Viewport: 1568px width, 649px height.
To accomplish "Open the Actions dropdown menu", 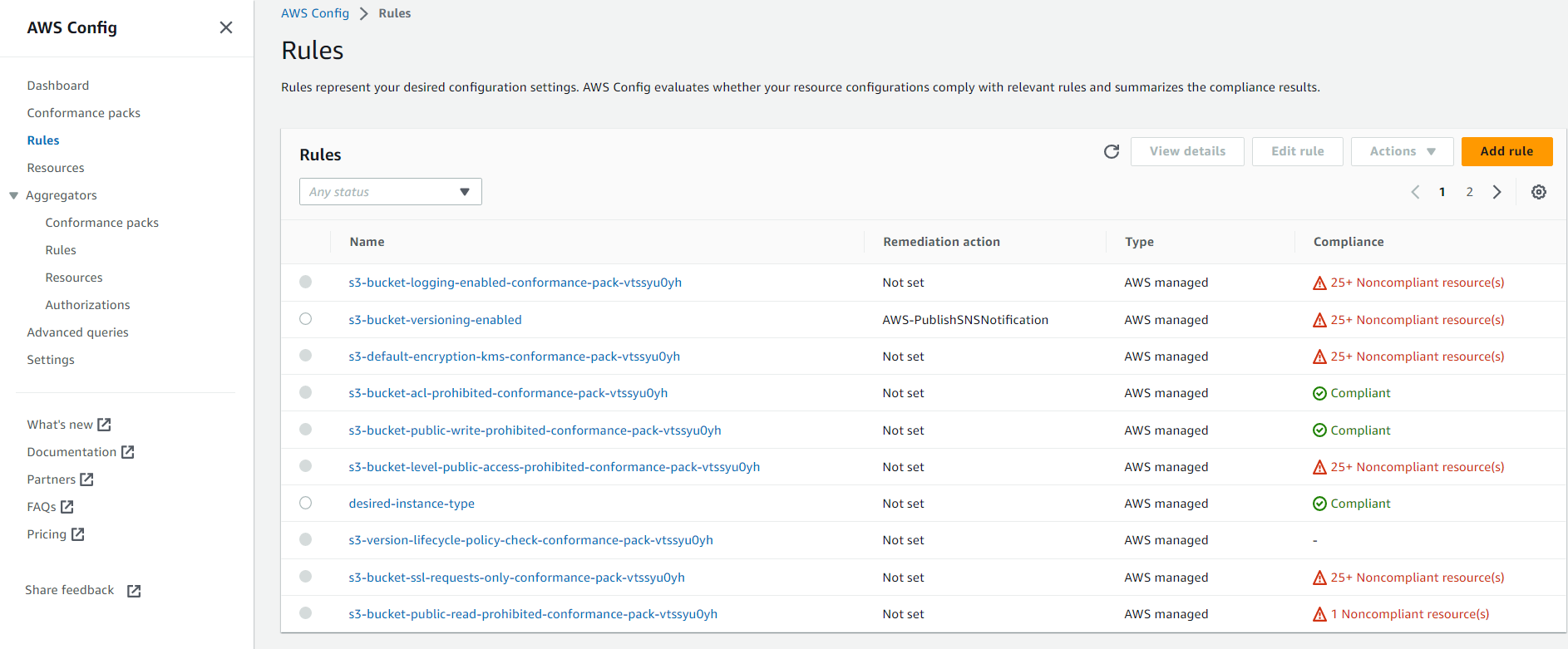I will pyautogui.click(x=1403, y=151).
